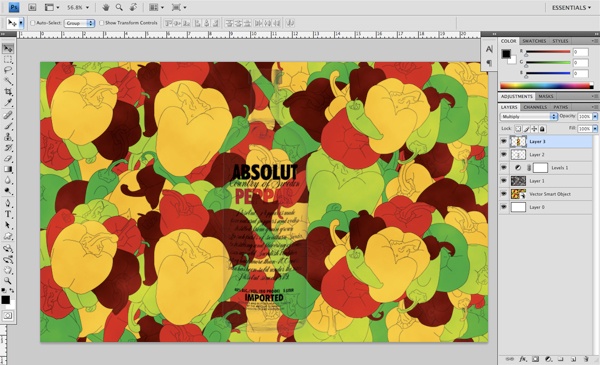The height and width of the screenshot is (365, 600).
Task: Select the Eraser tool
Action: (x=8, y=158)
